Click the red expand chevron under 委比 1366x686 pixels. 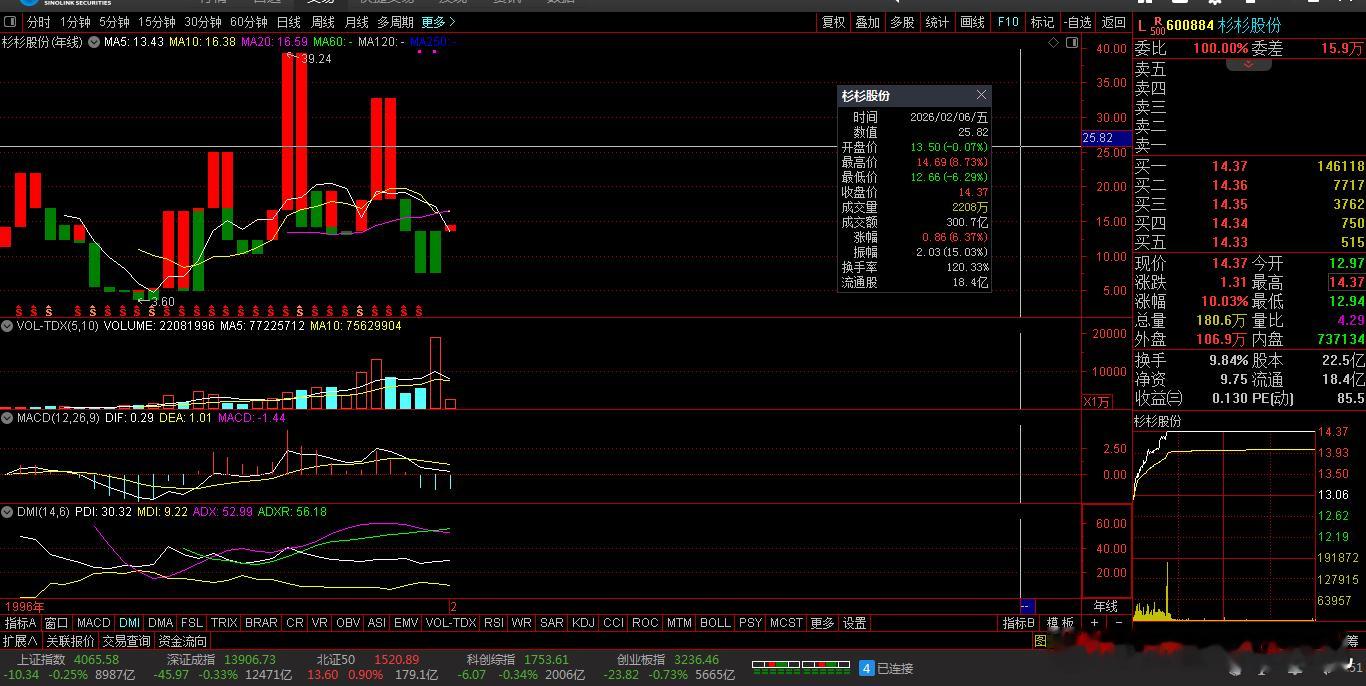(1248, 64)
